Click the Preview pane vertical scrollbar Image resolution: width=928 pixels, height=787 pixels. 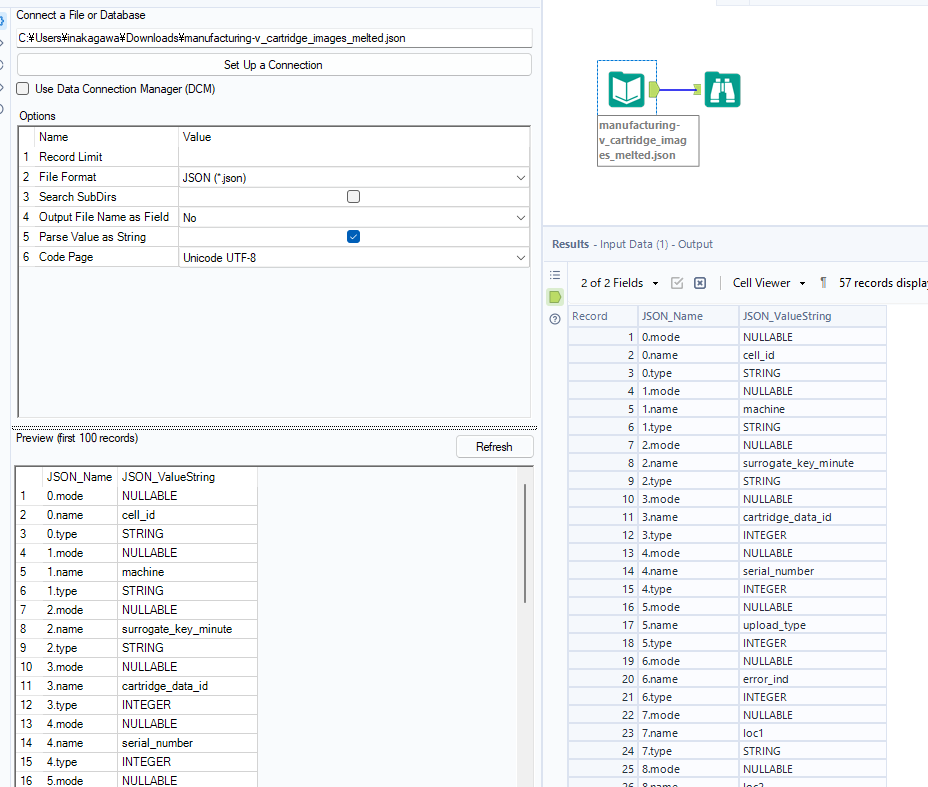pyautogui.click(x=524, y=543)
